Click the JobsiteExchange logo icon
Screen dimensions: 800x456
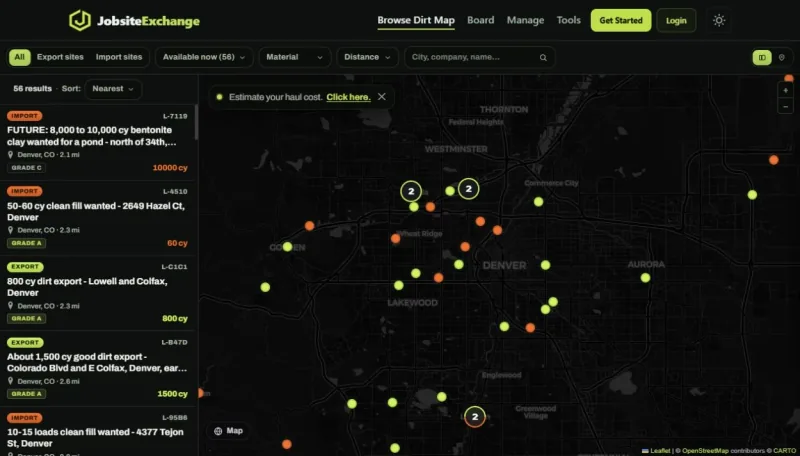pos(80,20)
